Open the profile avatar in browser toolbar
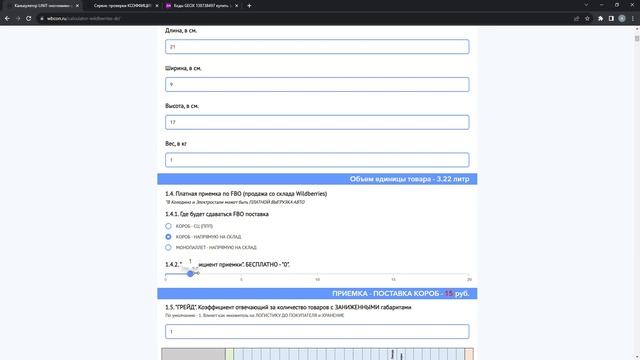This screenshot has width=640, height=360. pos(622,18)
